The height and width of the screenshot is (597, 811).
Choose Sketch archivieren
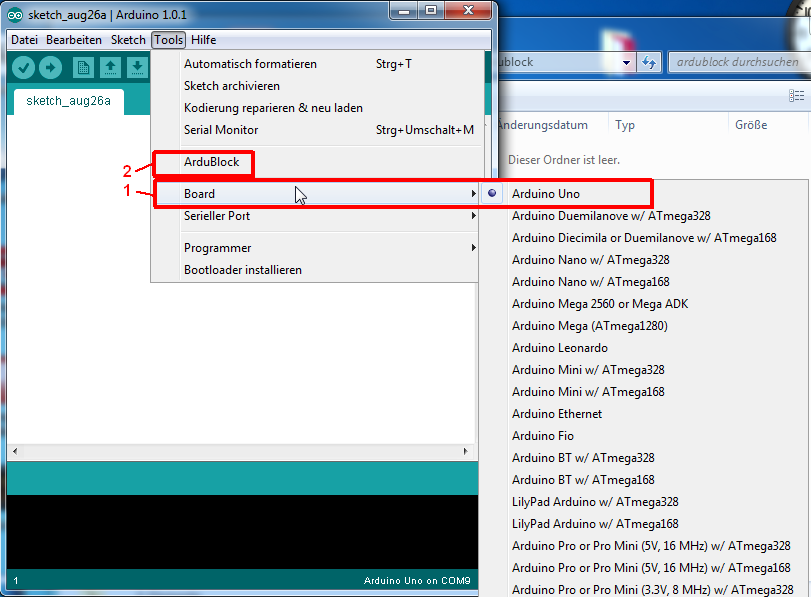coord(316,86)
